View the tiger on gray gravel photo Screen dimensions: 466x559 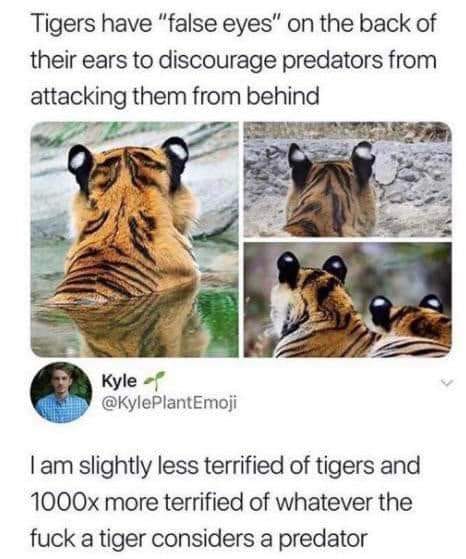point(348,179)
